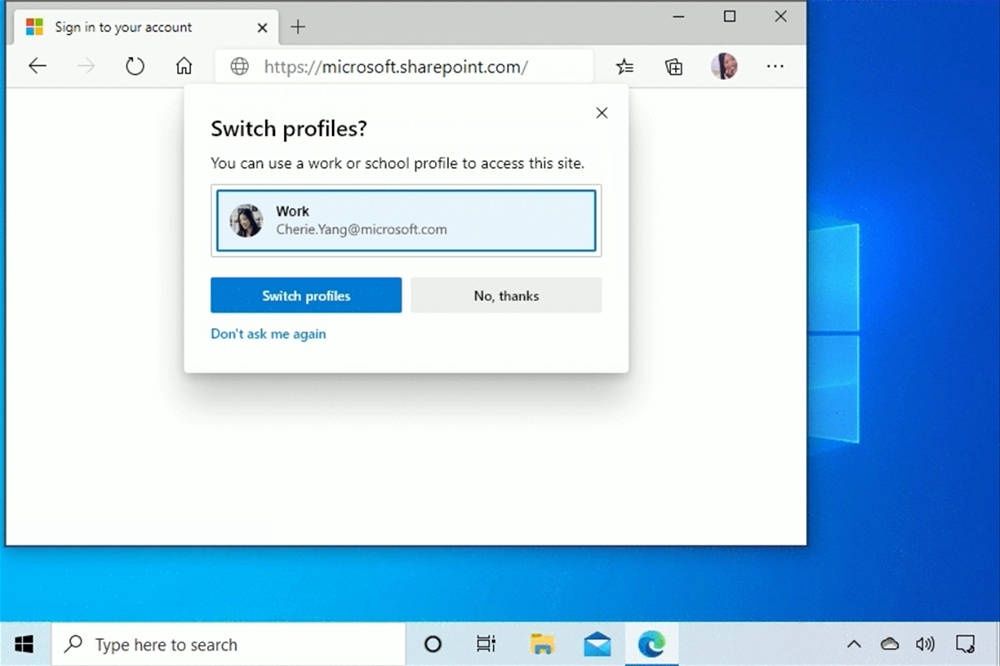Viewport: 1000px width, 666px height.
Task: Minimize the Edge browser window
Action: [x=679, y=17]
